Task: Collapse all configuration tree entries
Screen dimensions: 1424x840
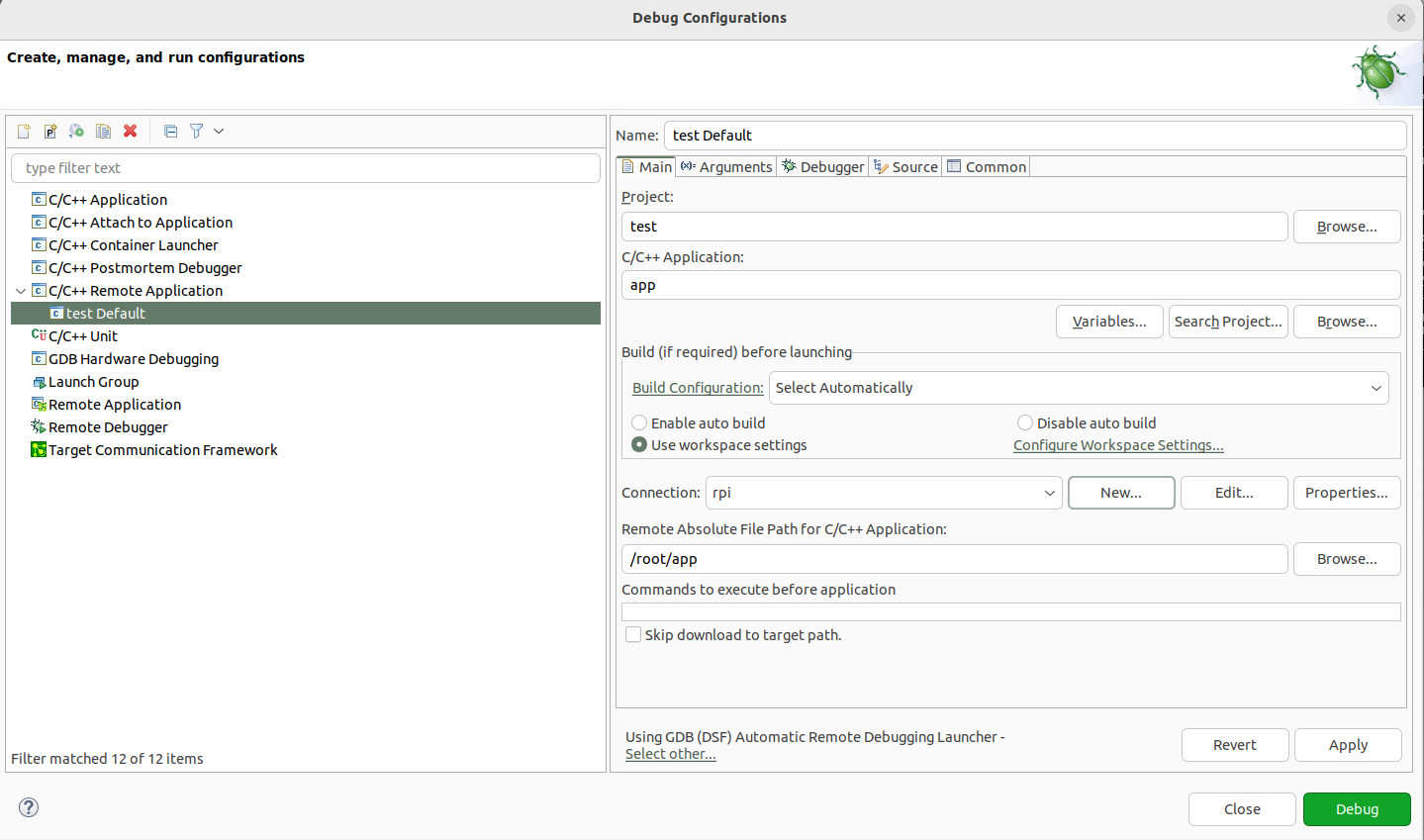Action: point(170,131)
